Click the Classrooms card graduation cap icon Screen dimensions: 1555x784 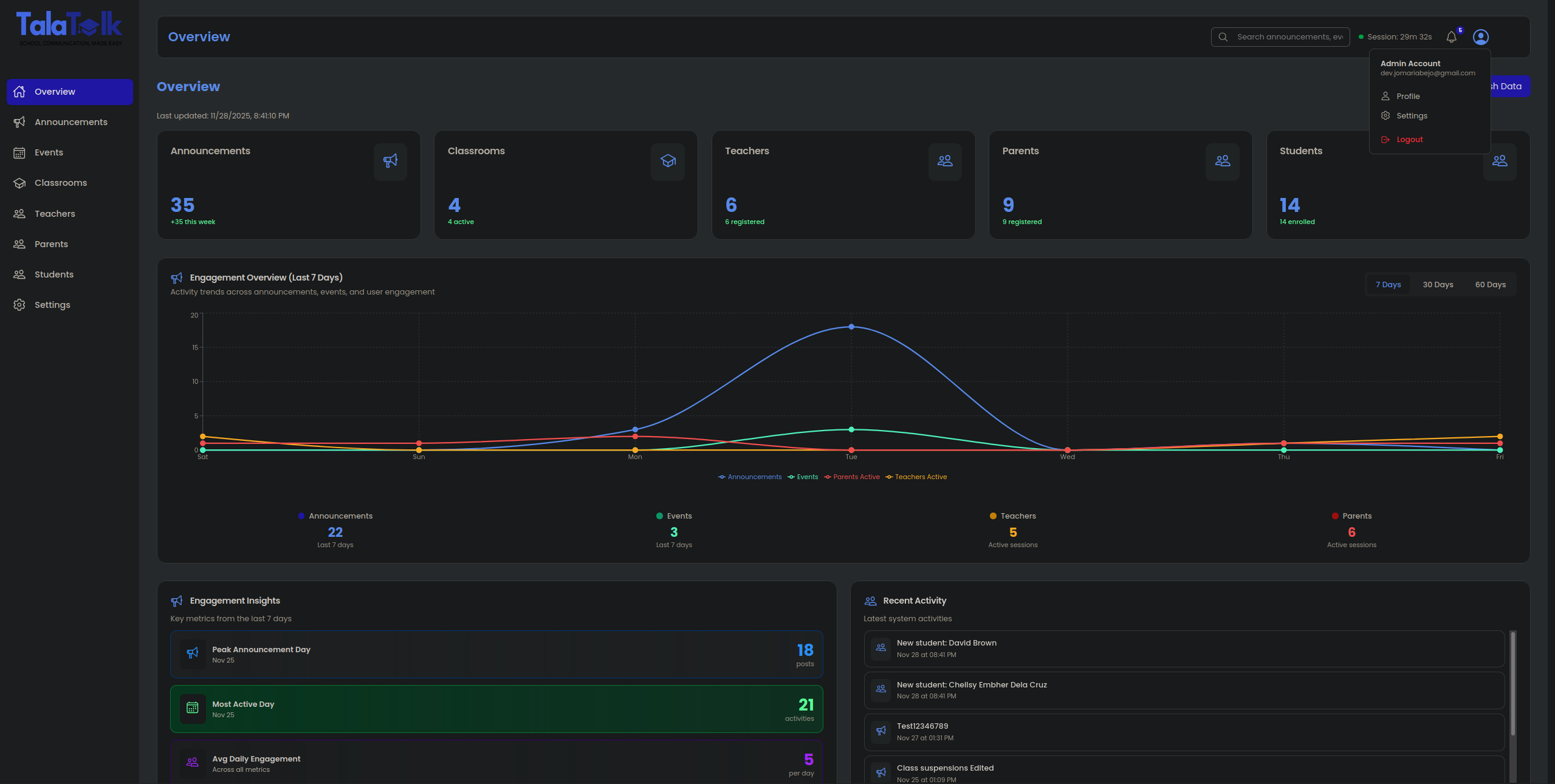tap(668, 161)
